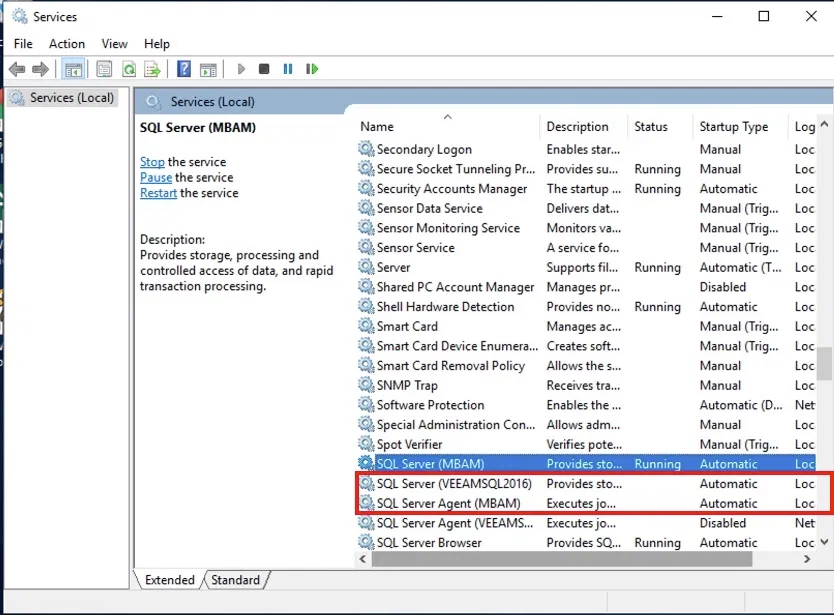The image size is (834, 615).
Task: Click the vertical scrollbar thumb
Action: click(824, 364)
